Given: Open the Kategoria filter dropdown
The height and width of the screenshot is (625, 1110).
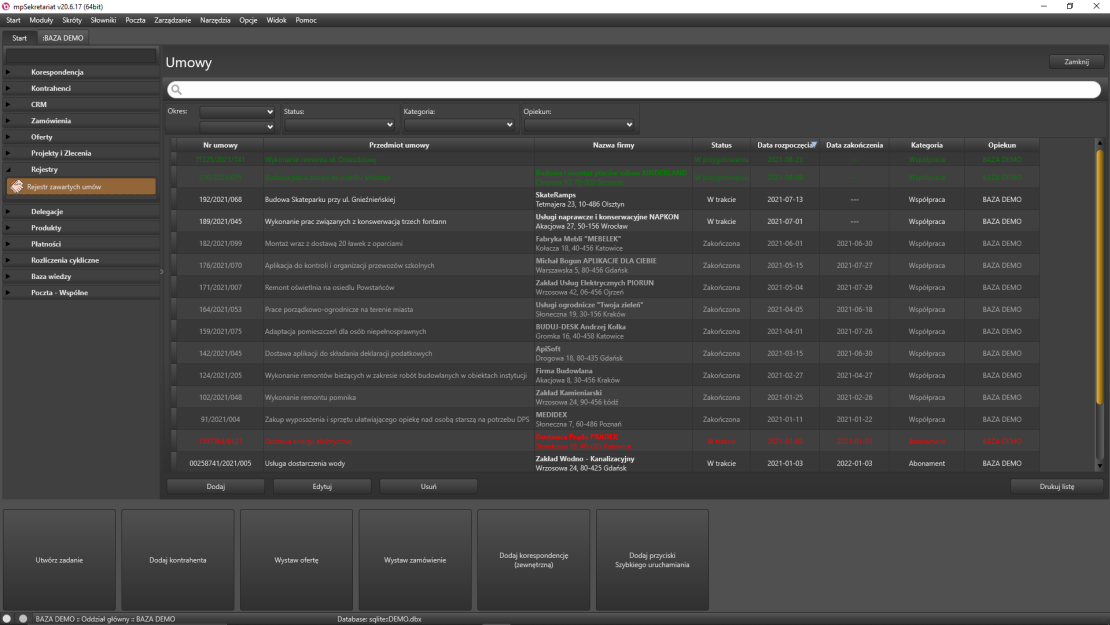Looking at the screenshot, I should pos(459,125).
